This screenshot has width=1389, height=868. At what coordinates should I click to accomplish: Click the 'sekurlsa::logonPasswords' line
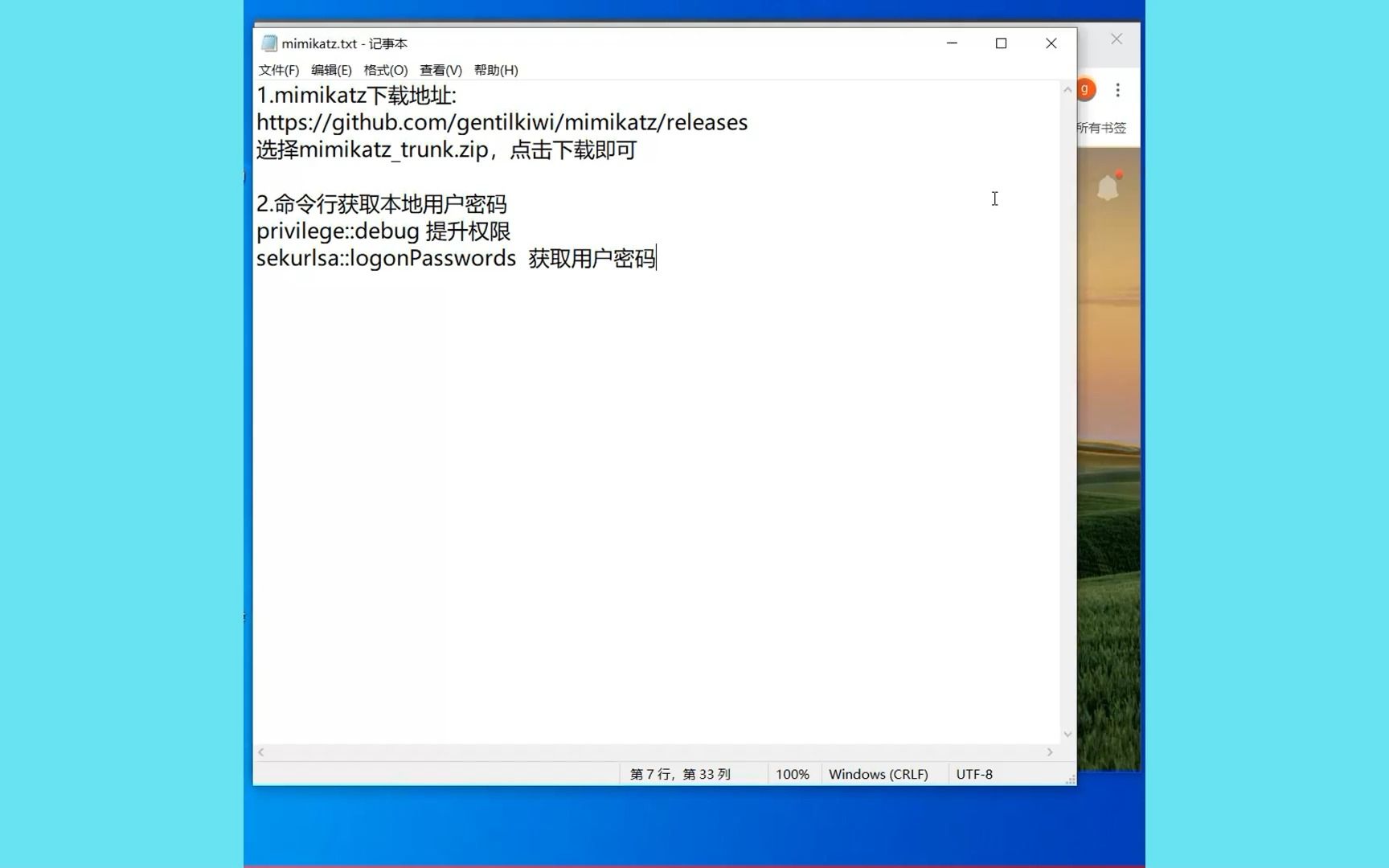coord(456,258)
